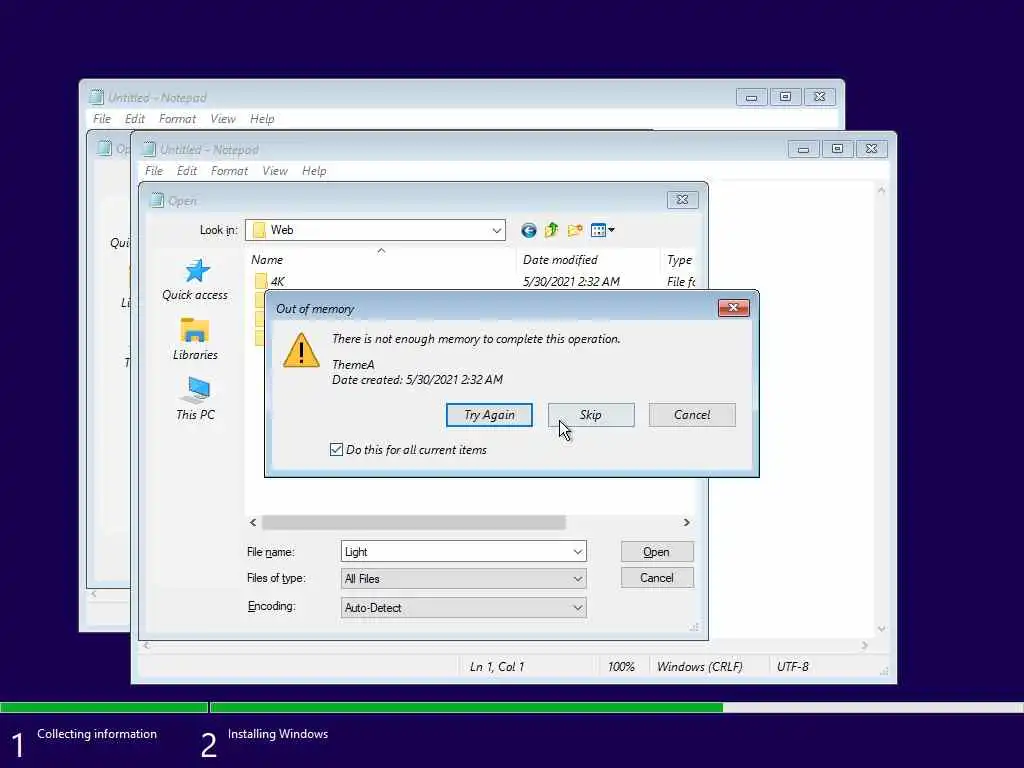Click UTF-8 status bar entry
Viewport: 1024px width, 768px height.
793,667
